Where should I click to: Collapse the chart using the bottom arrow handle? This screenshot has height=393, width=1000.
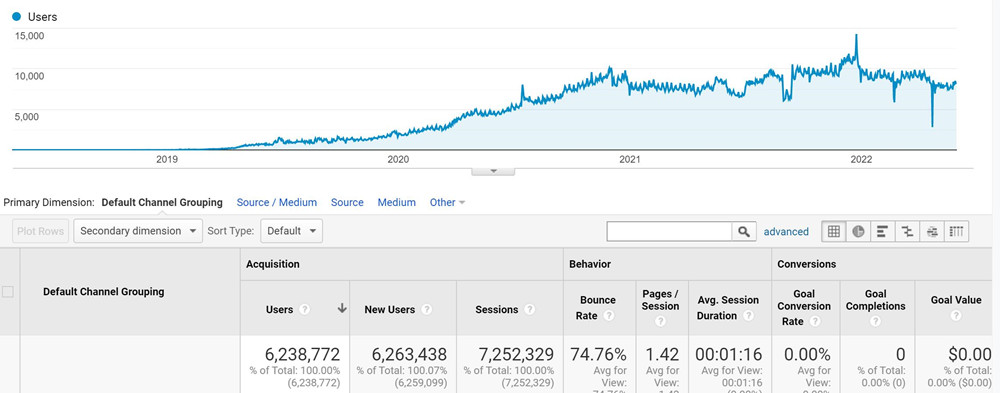(x=493, y=171)
